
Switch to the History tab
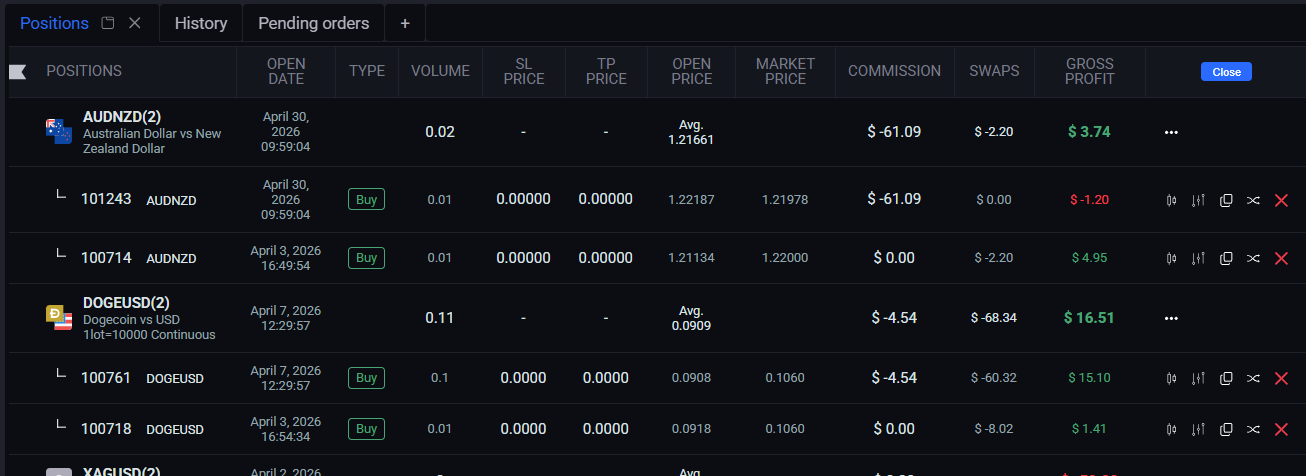201,23
